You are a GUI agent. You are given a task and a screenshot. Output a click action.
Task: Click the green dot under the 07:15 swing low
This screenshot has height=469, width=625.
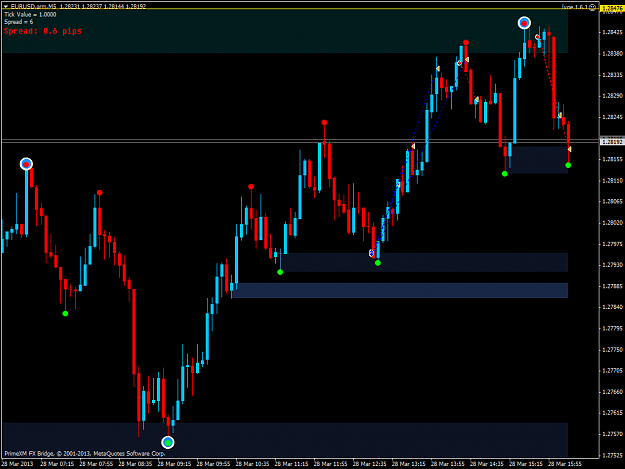tap(65, 314)
